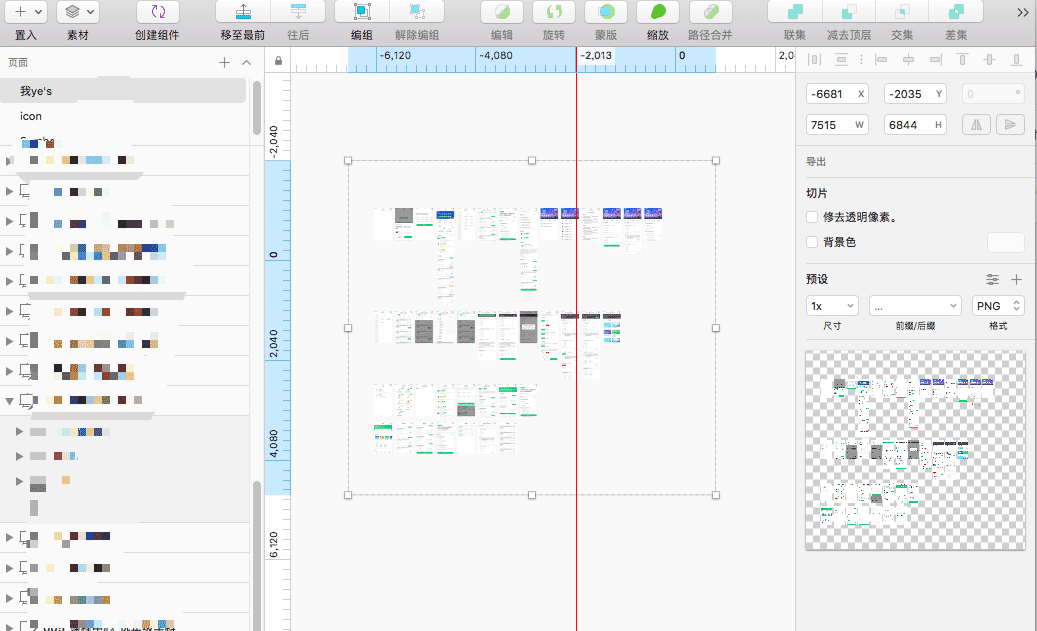Enable the trim transparent pixels (修去透明像素) checkbox
Screen dimensions: 1037x631
tap(812, 217)
